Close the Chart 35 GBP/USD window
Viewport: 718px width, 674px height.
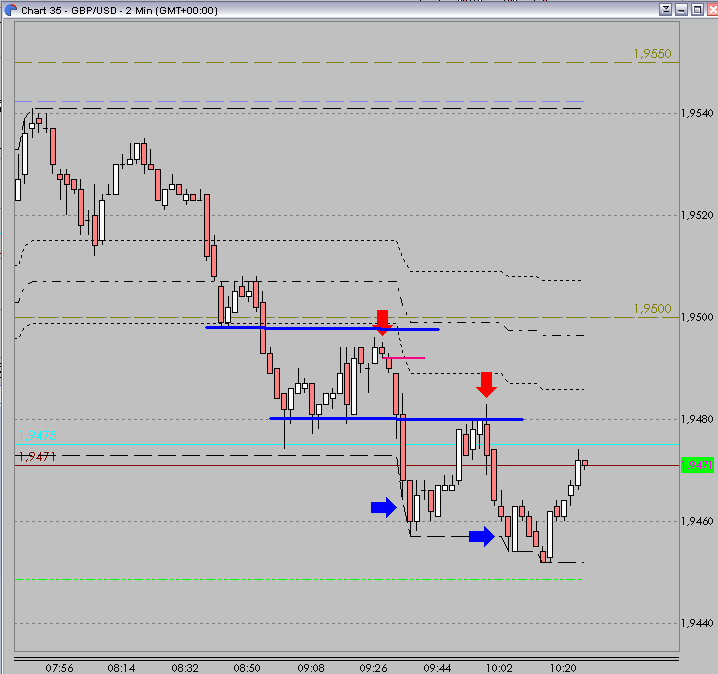(712, 10)
